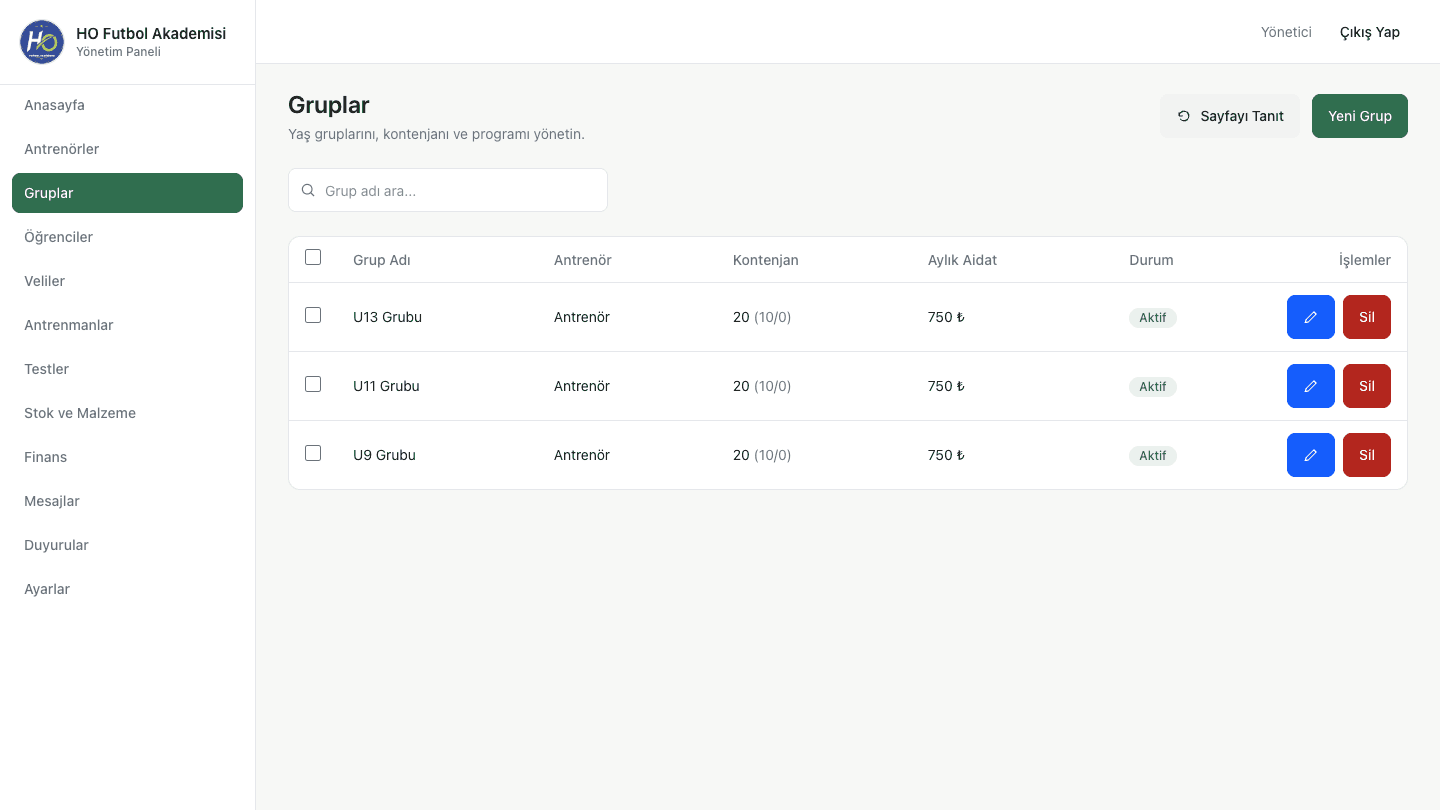Go to Antrenörler in sidebar
The height and width of the screenshot is (810, 1440).
point(127,149)
